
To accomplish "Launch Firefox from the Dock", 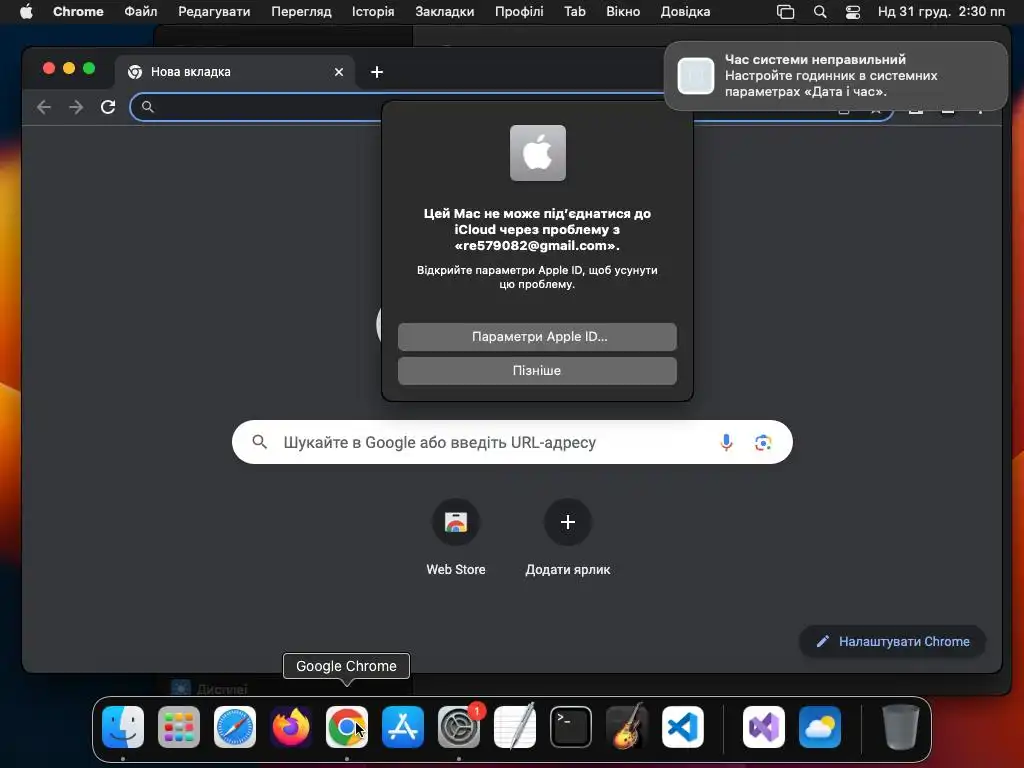I will coord(291,726).
